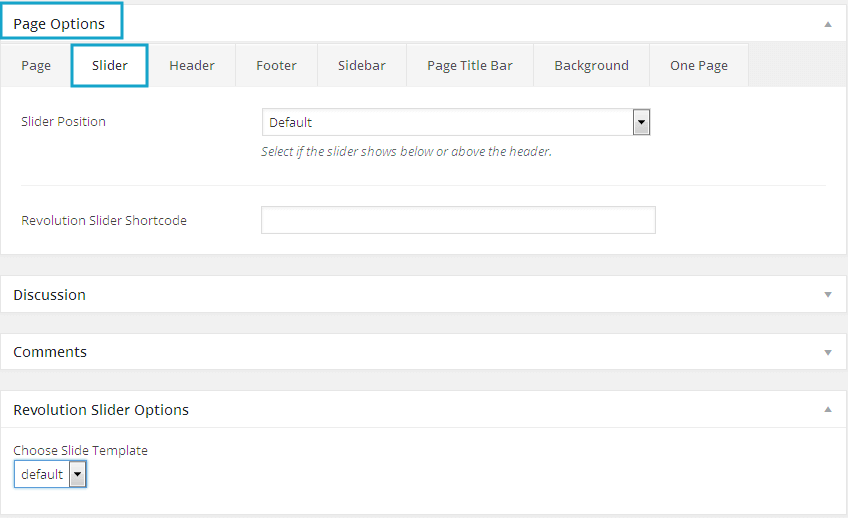Click the Revolution Slider Options title
Viewport: 848px width, 518px height.
(101, 410)
